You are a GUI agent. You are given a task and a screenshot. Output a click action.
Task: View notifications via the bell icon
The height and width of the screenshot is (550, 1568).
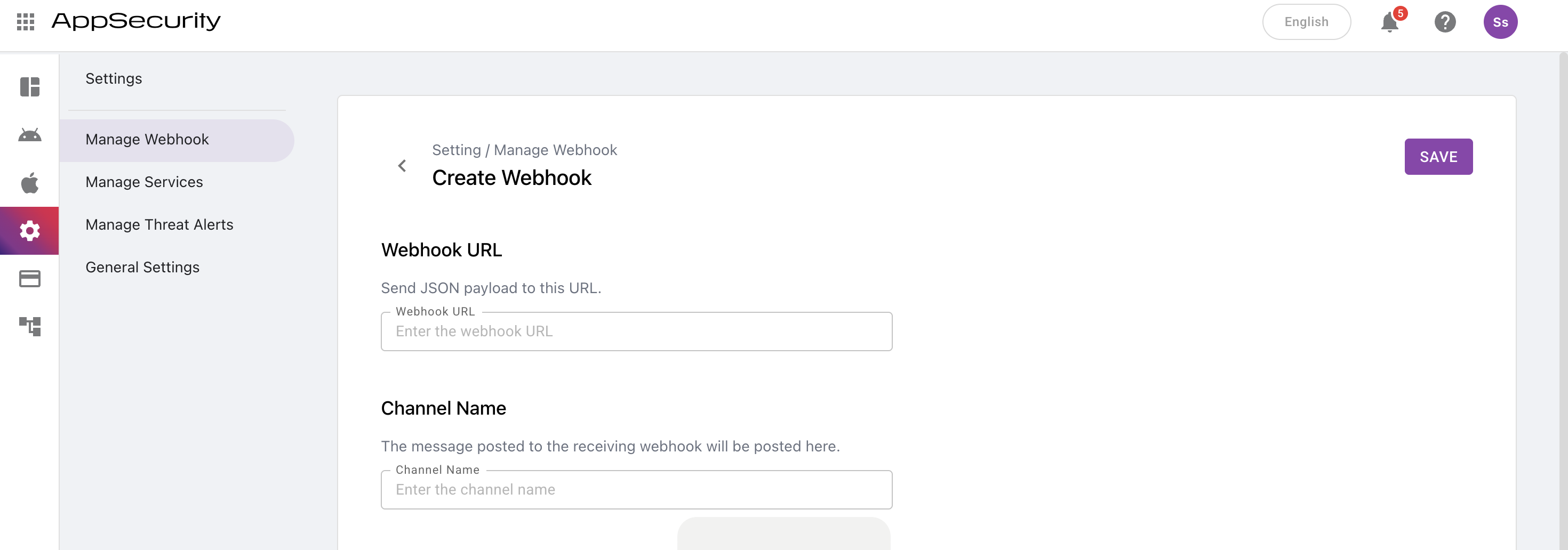tap(1390, 22)
